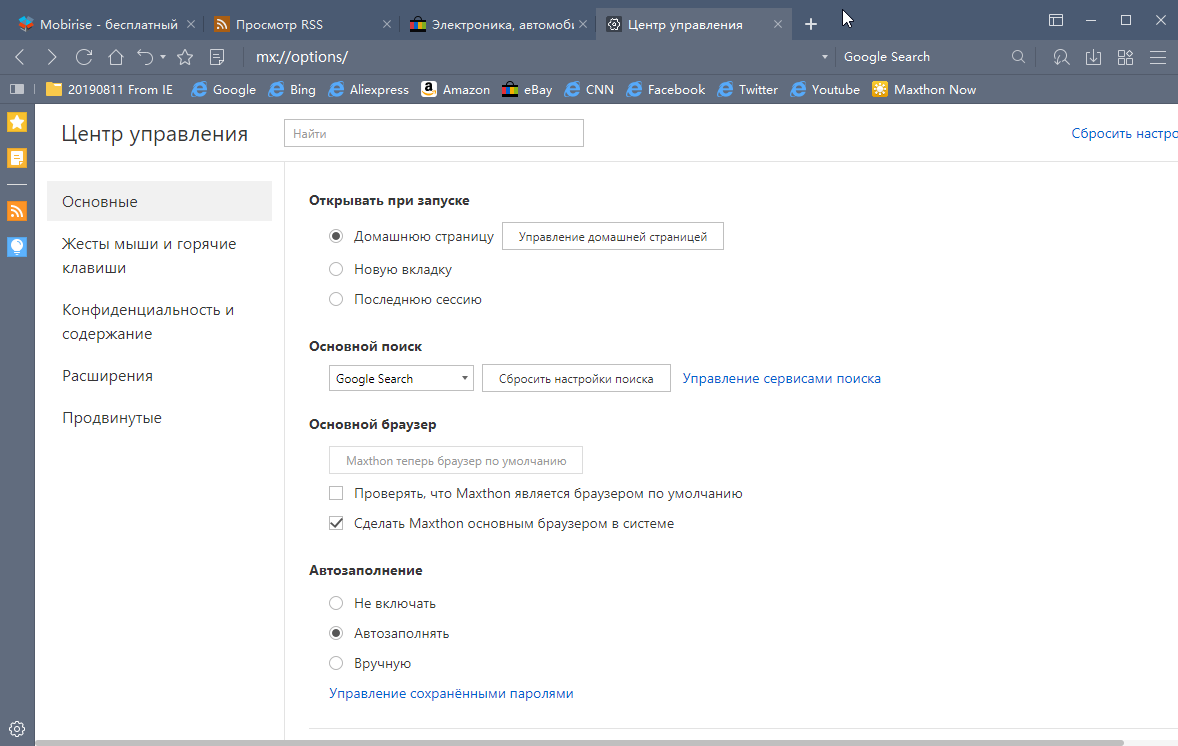Open the lightbulb icon in sidebar
The image size is (1178, 746).
click(x=17, y=246)
